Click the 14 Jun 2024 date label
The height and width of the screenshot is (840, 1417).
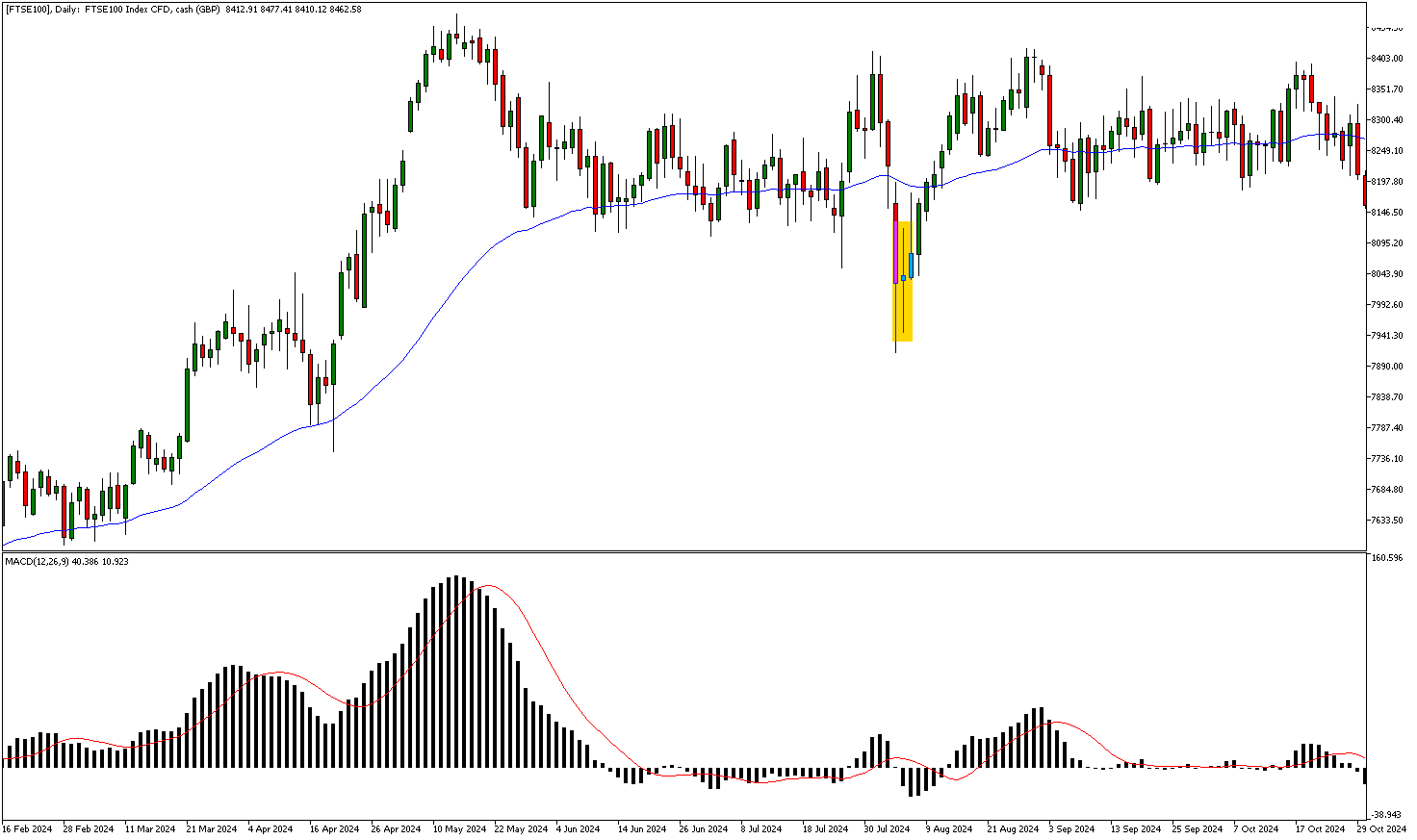click(642, 828)
